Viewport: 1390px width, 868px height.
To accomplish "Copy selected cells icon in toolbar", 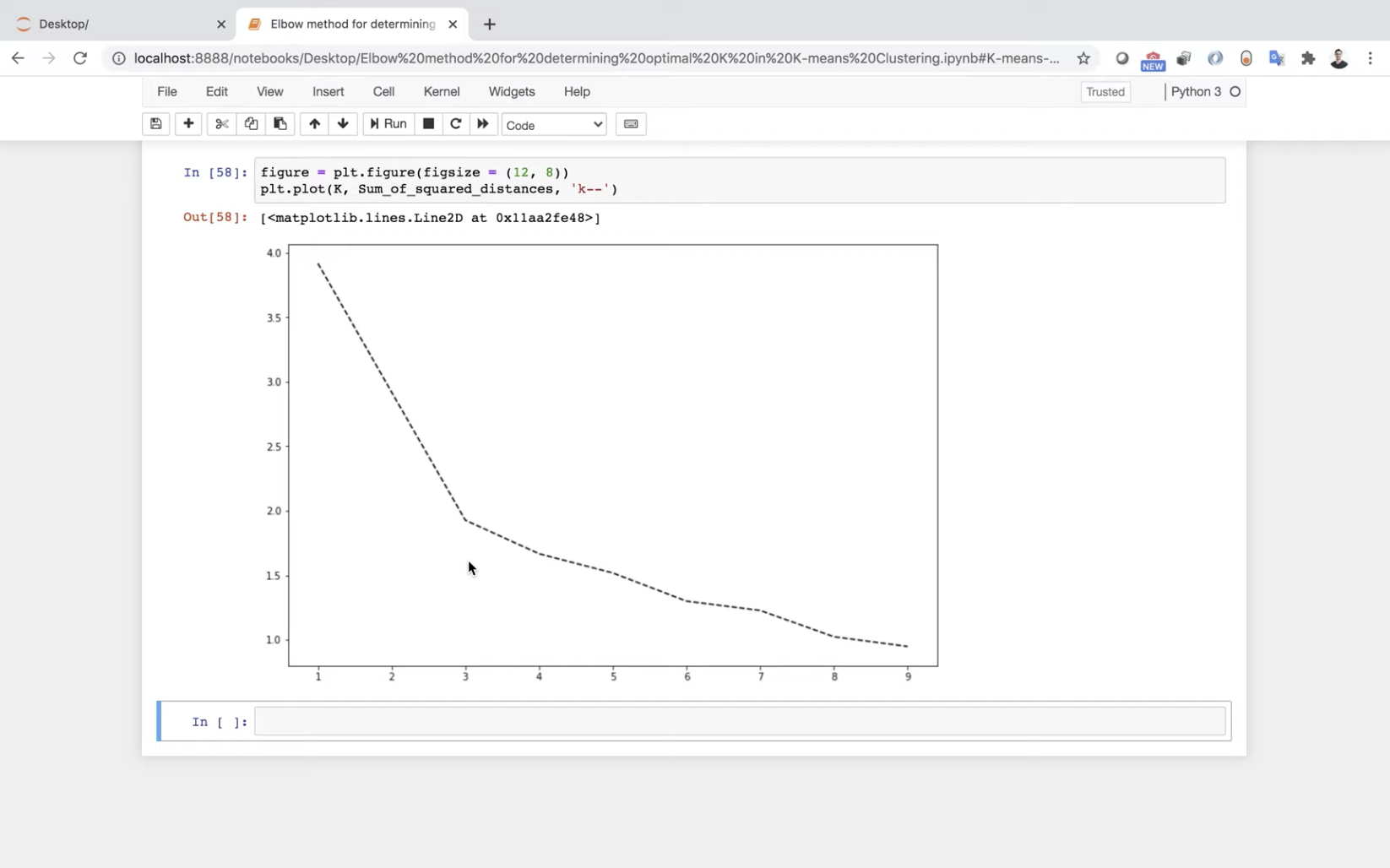I will [x=251, y=124].
